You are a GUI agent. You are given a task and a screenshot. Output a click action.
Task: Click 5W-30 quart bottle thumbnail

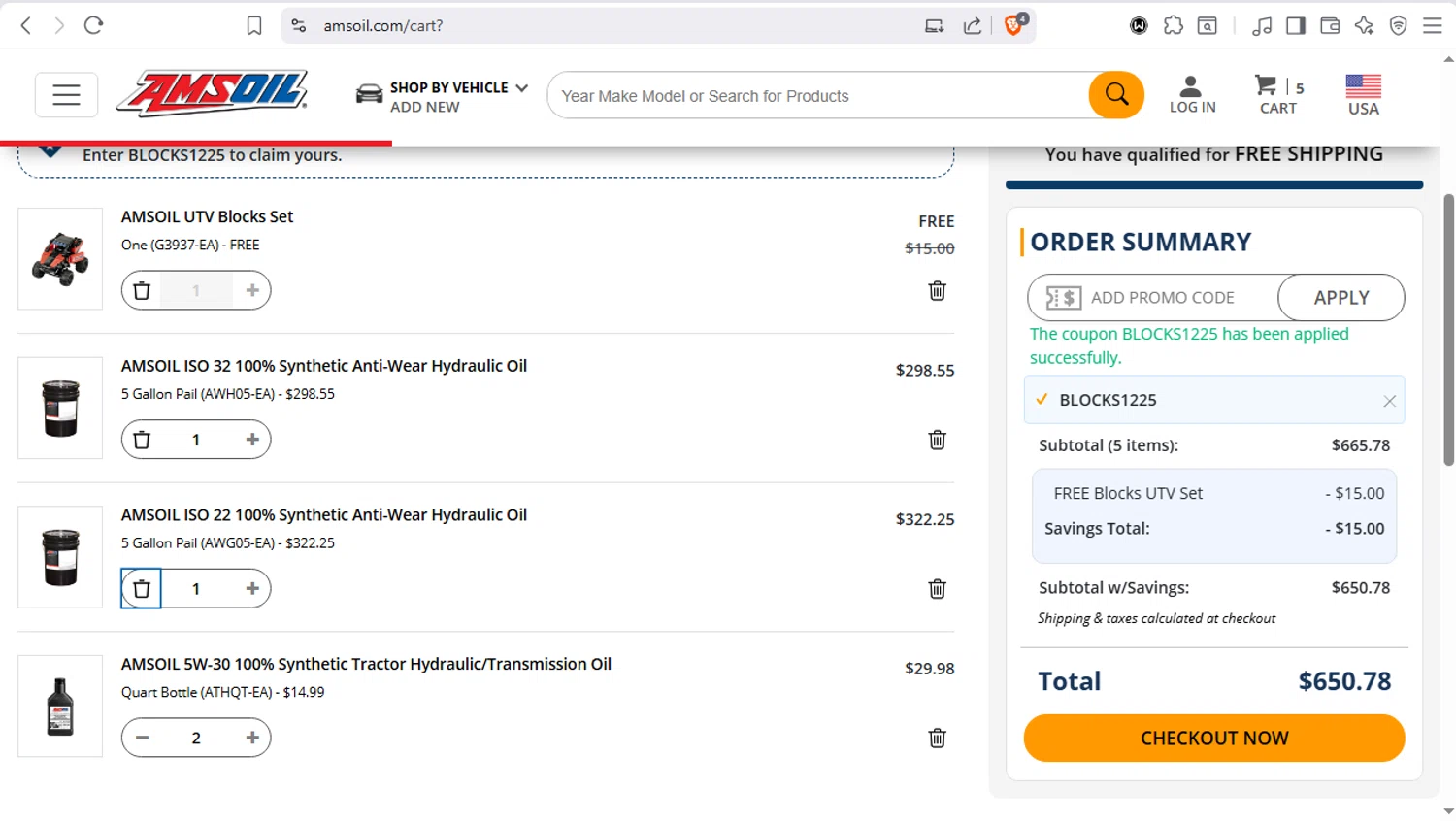tap(60, 706)
